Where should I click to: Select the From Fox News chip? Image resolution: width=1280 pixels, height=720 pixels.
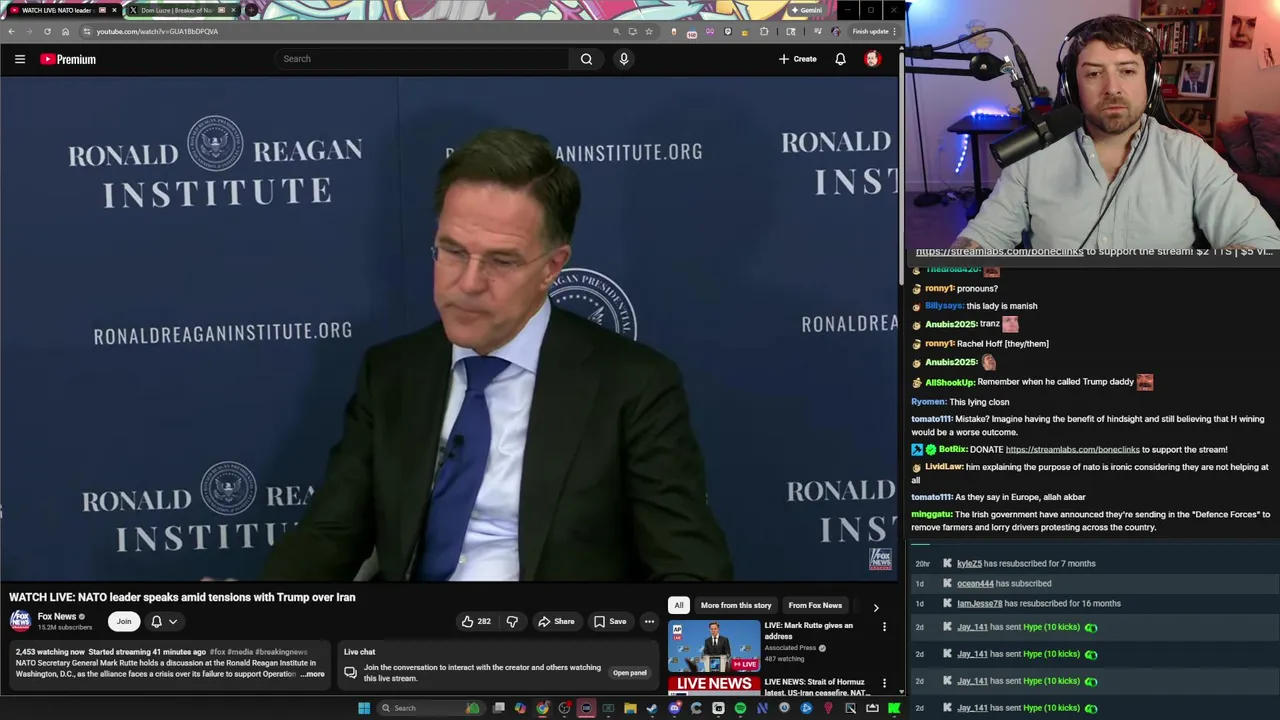[815, 605]
